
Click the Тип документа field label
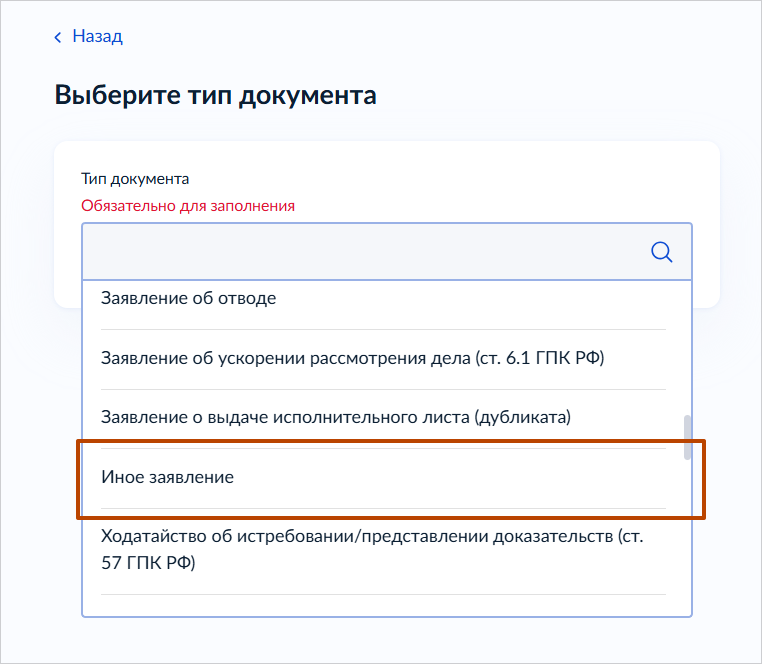(x=135, y=179)
